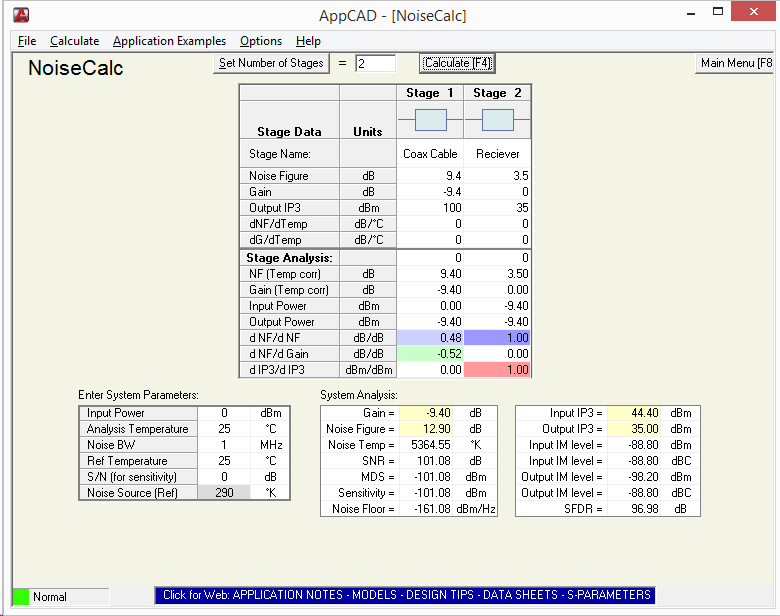Click the Stage 2 block icon
Screen dimensions: 780x616
[497, 120]
